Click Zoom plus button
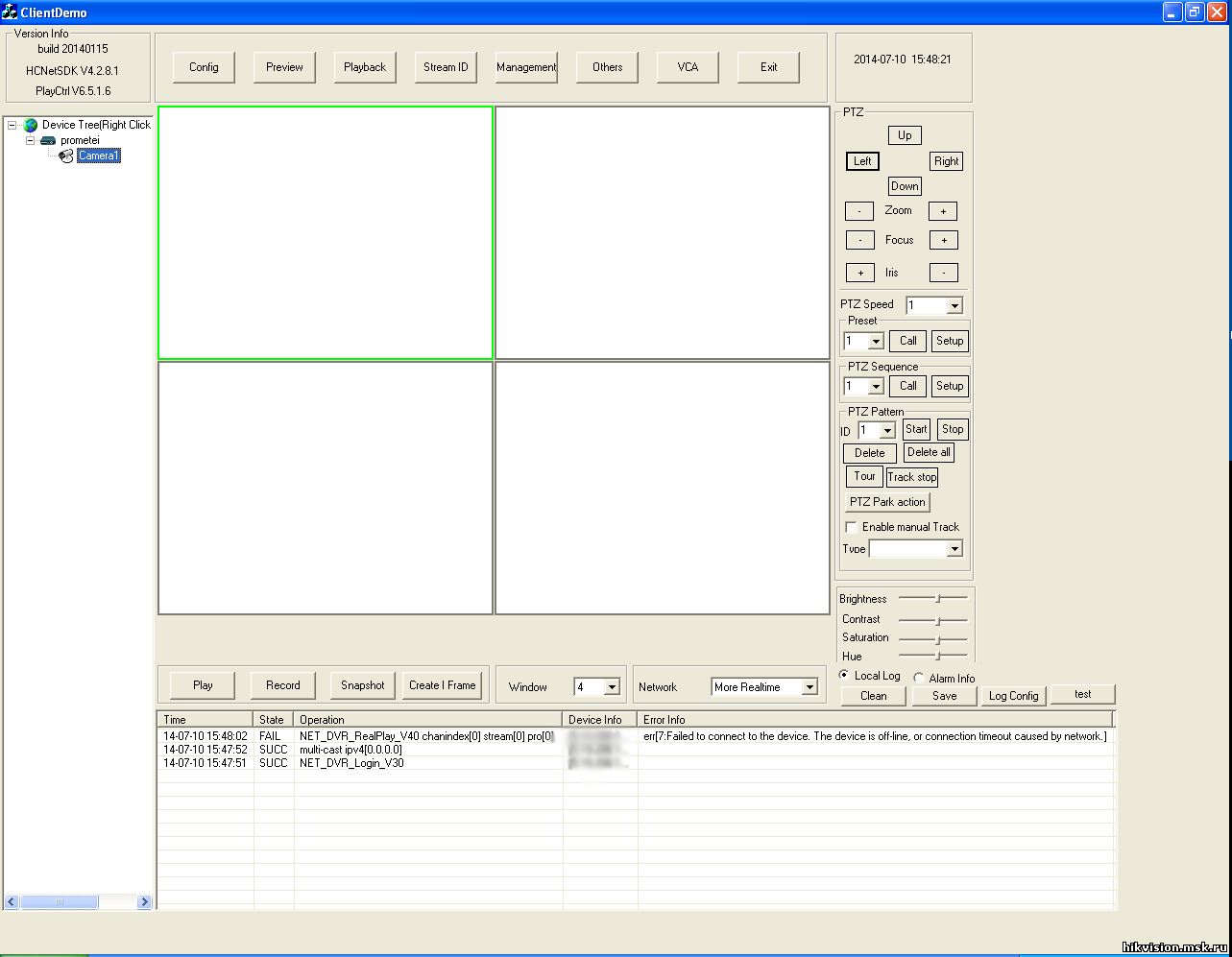The image size is (1232, 957). tap(943, 211)
